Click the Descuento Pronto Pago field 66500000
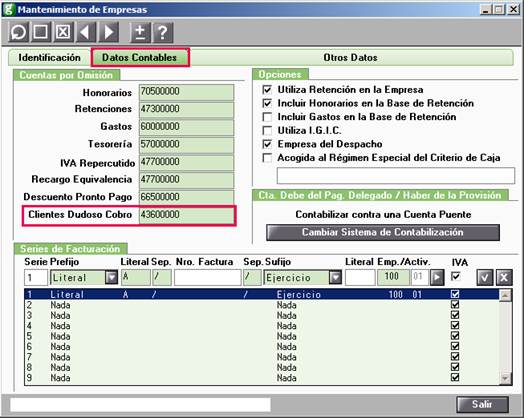This screenshot has height=418, width=524. click(x=186, y=197)
